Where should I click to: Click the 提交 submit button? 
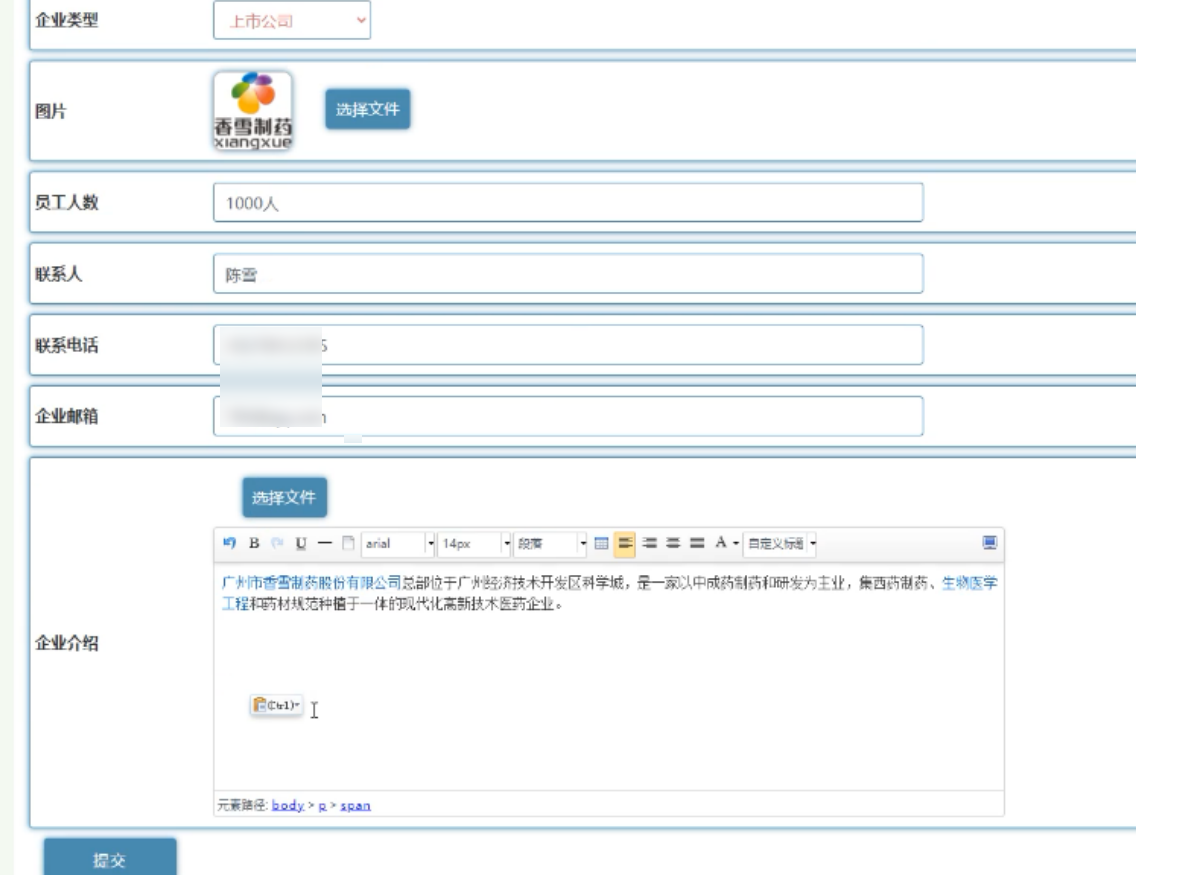point(110,859)
